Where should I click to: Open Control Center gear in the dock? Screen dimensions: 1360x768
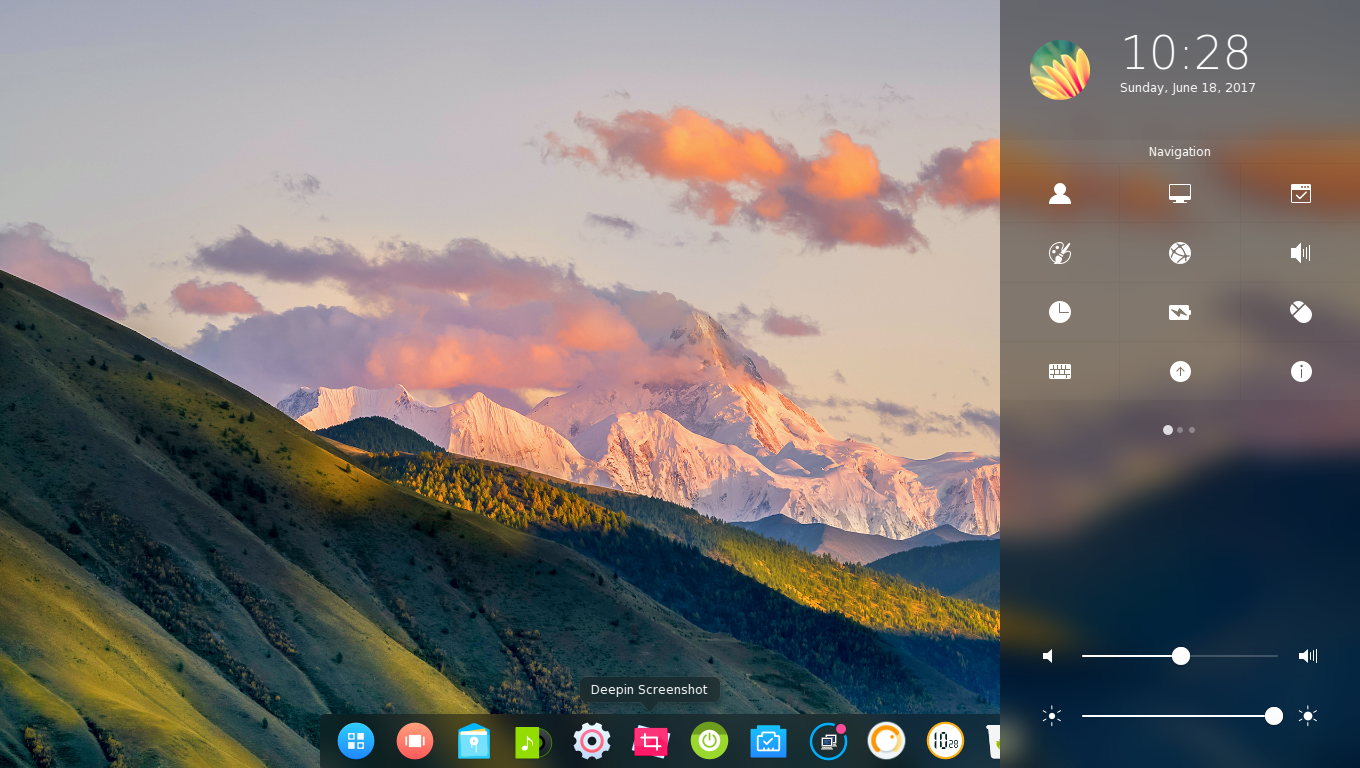pos(591,741)
